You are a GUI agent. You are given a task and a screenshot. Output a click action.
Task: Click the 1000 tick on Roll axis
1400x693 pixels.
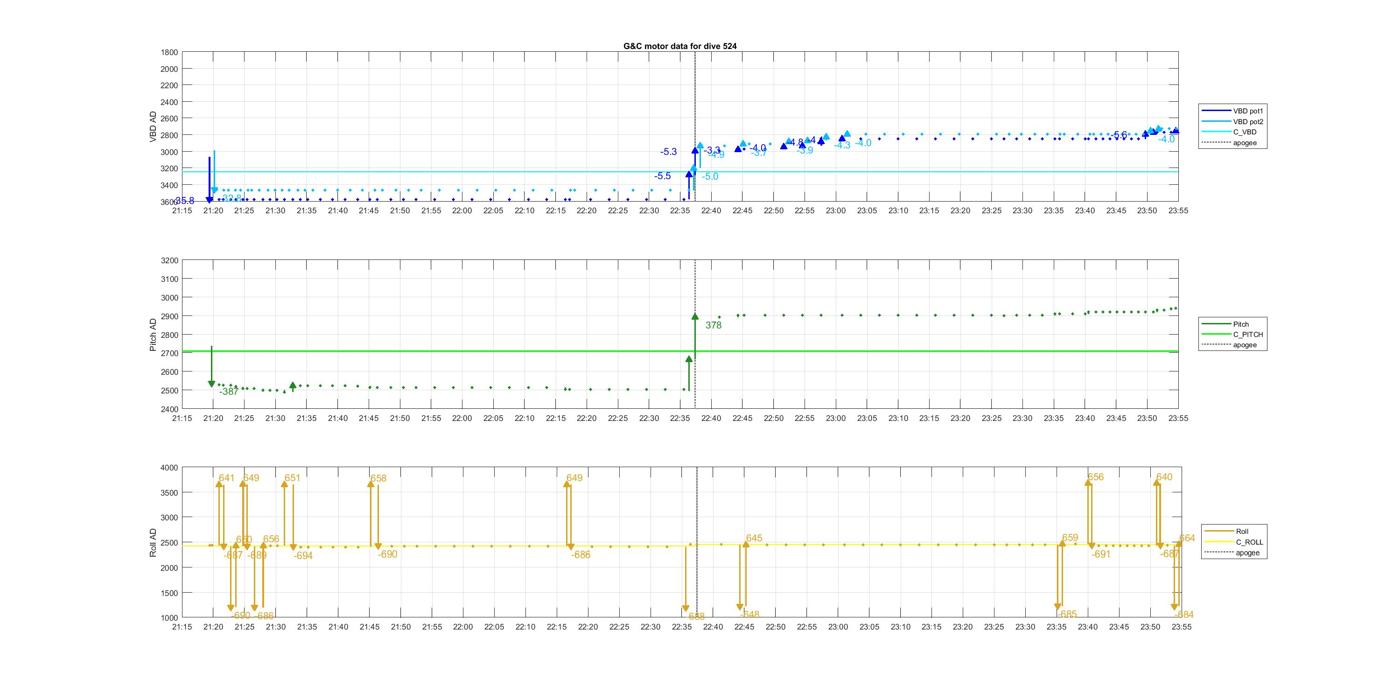[x=169, y=618]
